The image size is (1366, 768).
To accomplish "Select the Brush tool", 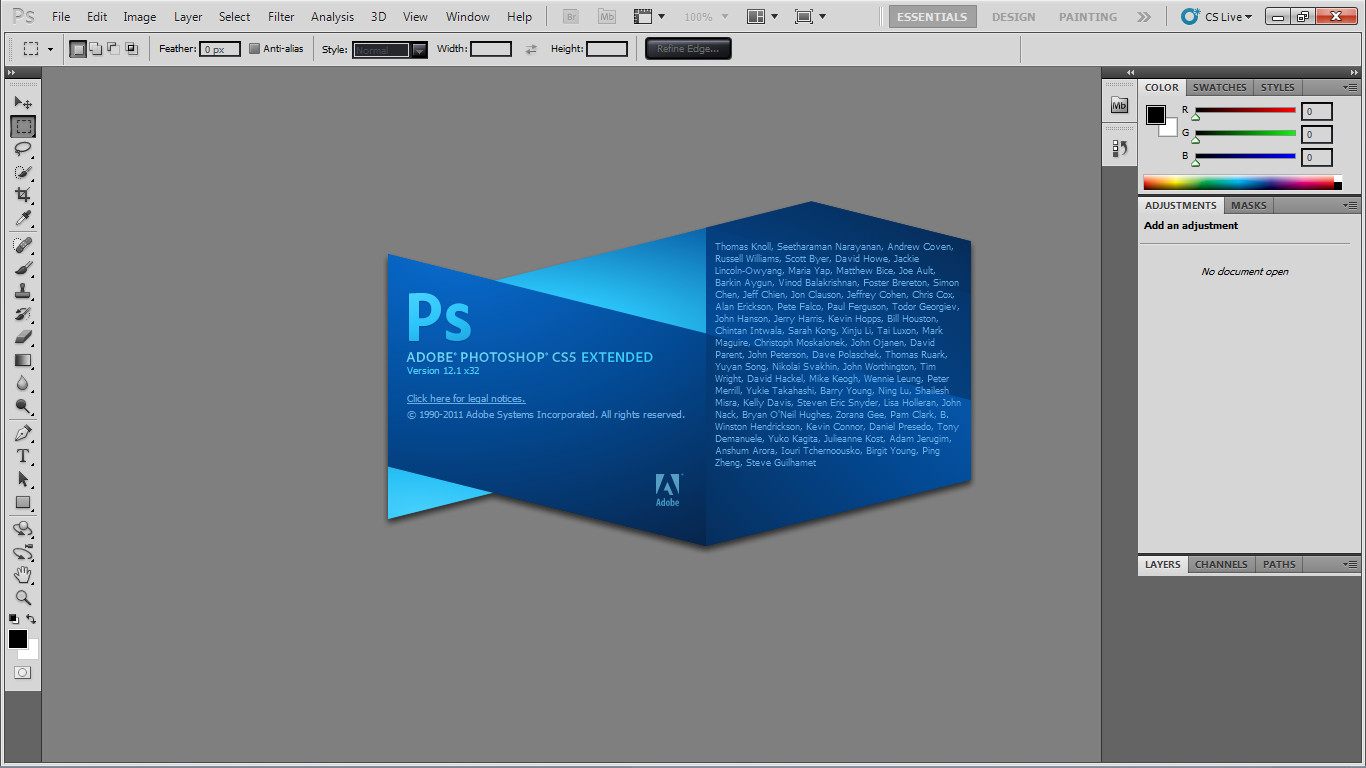I will point(23,268).
